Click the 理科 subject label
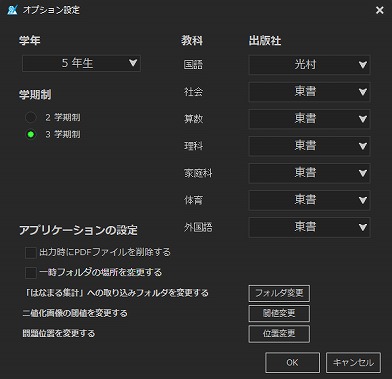 point(193,146)
